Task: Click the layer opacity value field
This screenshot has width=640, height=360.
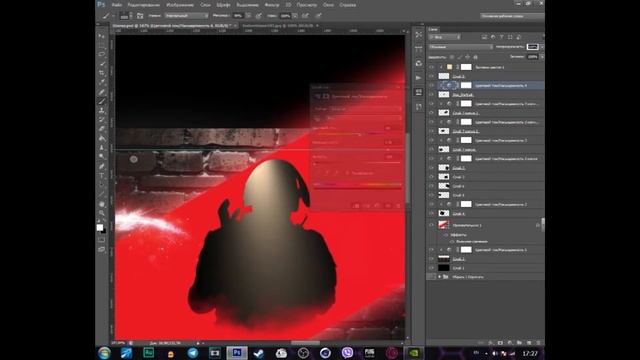Action: (x=532, y=47)
